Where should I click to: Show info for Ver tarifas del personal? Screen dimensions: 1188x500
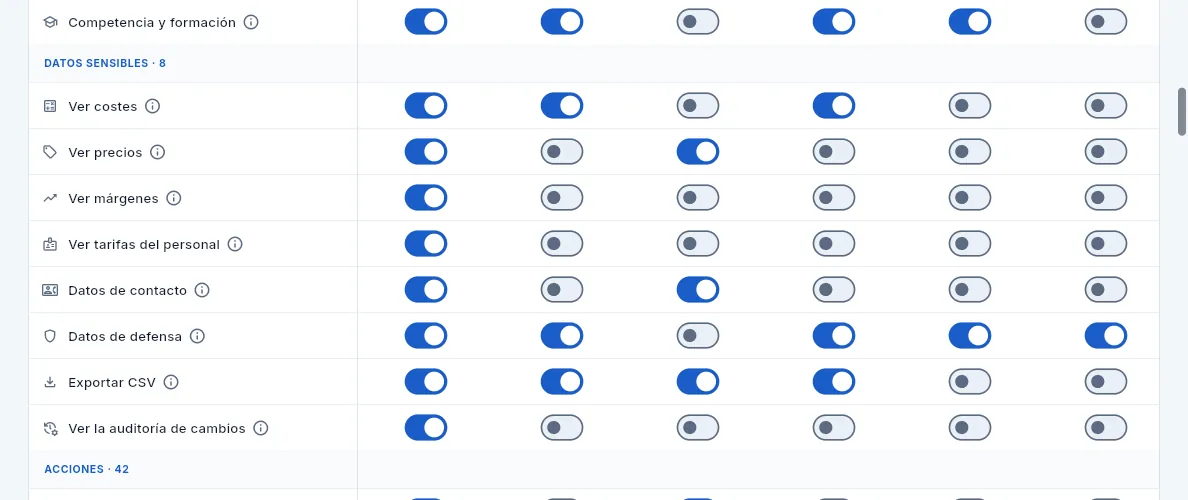pyautogui.click(x=235, y=244)
